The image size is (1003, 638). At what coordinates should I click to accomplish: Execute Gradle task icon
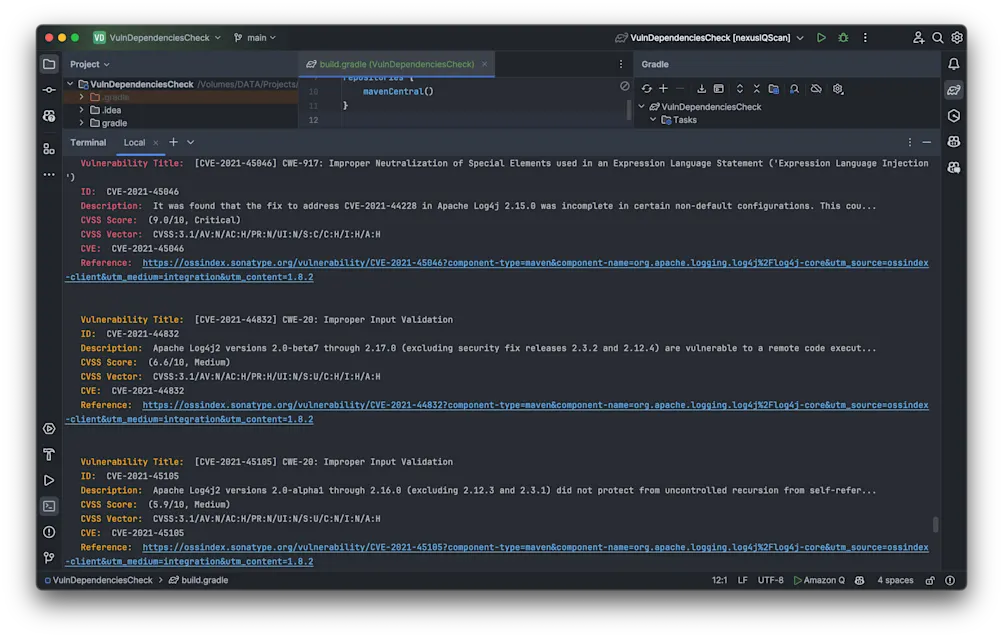click(719, 89)
